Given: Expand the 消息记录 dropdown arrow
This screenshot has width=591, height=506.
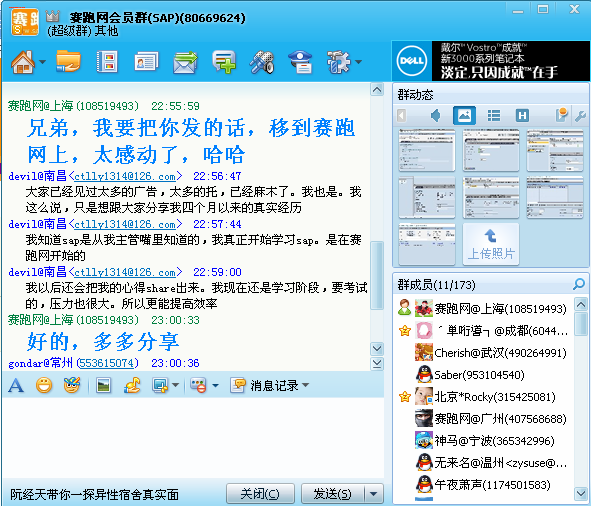Looking at the screenshot, I should pyautogui.click(x=306, y=385).
